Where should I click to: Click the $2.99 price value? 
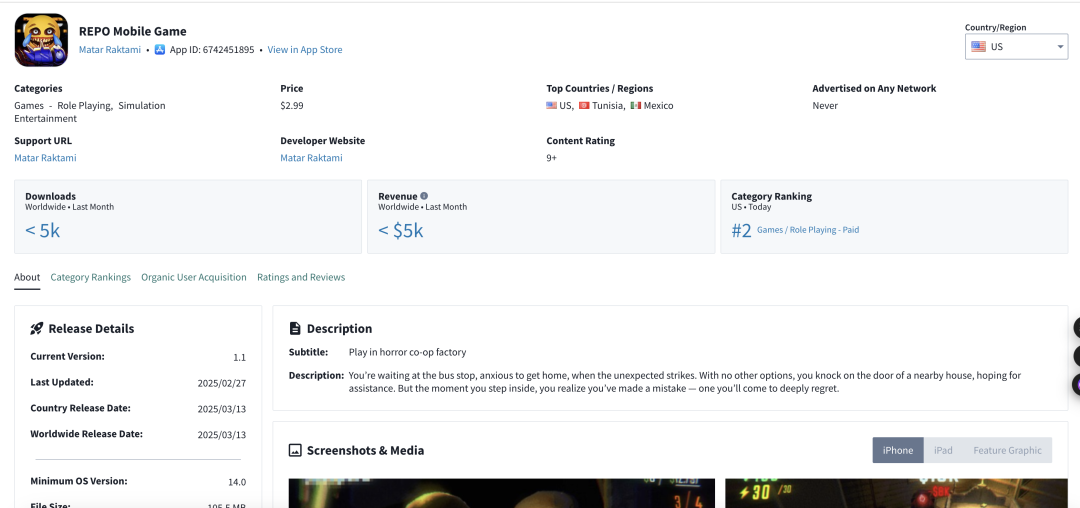(291, 106)
